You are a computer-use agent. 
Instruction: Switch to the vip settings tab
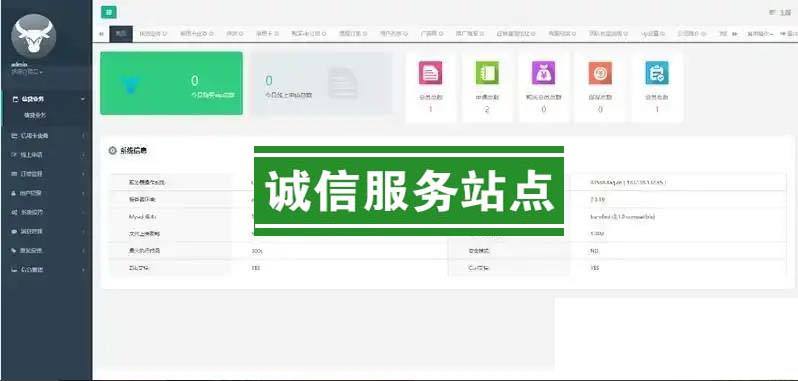tap(653, 34)
